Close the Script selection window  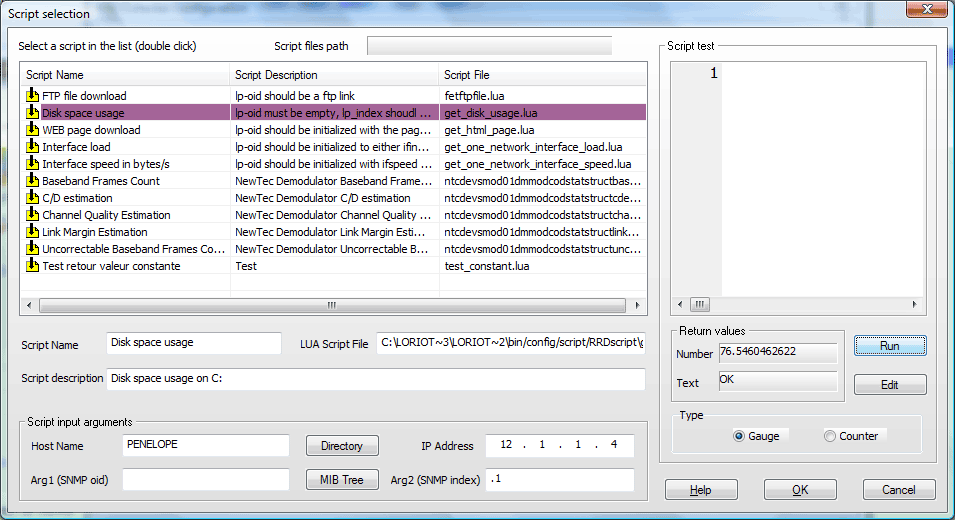pyautogui.click(x=926, y=9)
